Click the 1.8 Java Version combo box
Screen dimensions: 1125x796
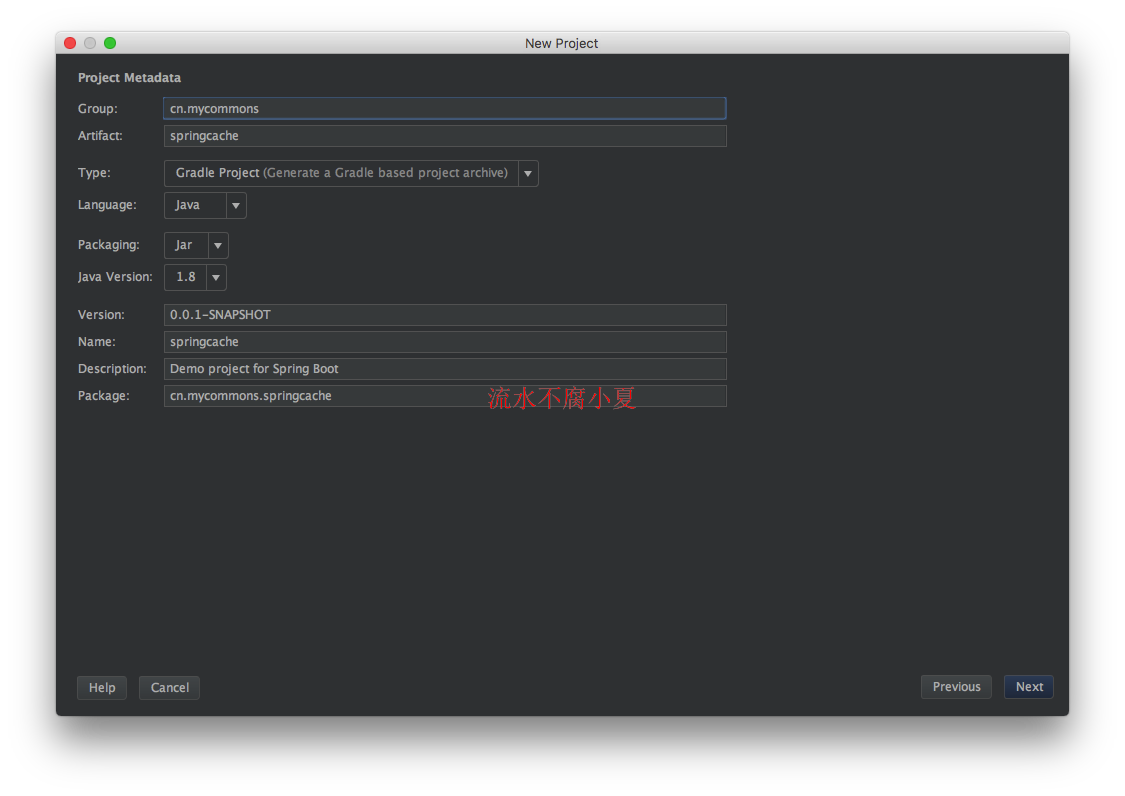click(x=195, y=277)
